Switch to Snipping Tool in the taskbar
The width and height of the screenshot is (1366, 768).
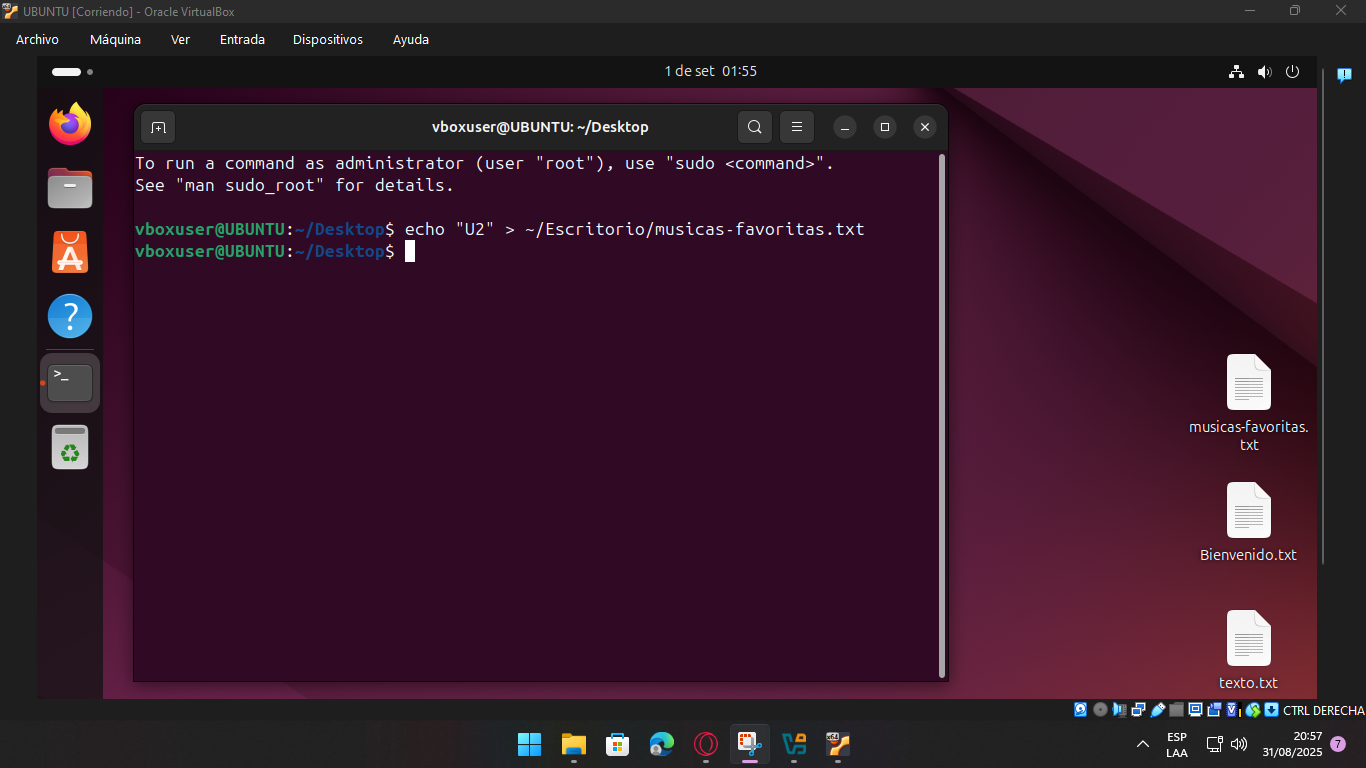point(750,743)
